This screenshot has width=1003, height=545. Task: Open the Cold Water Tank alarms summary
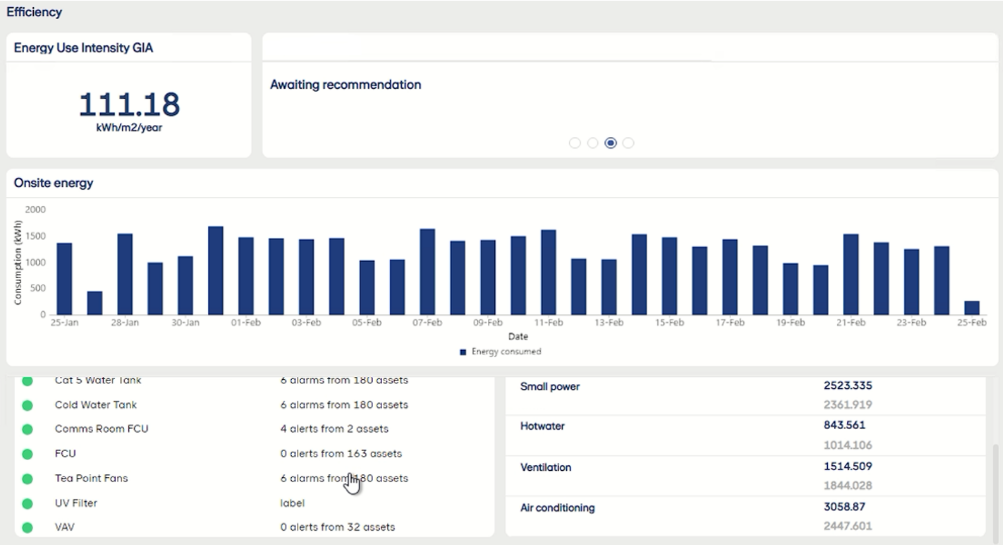pos(343,405)
